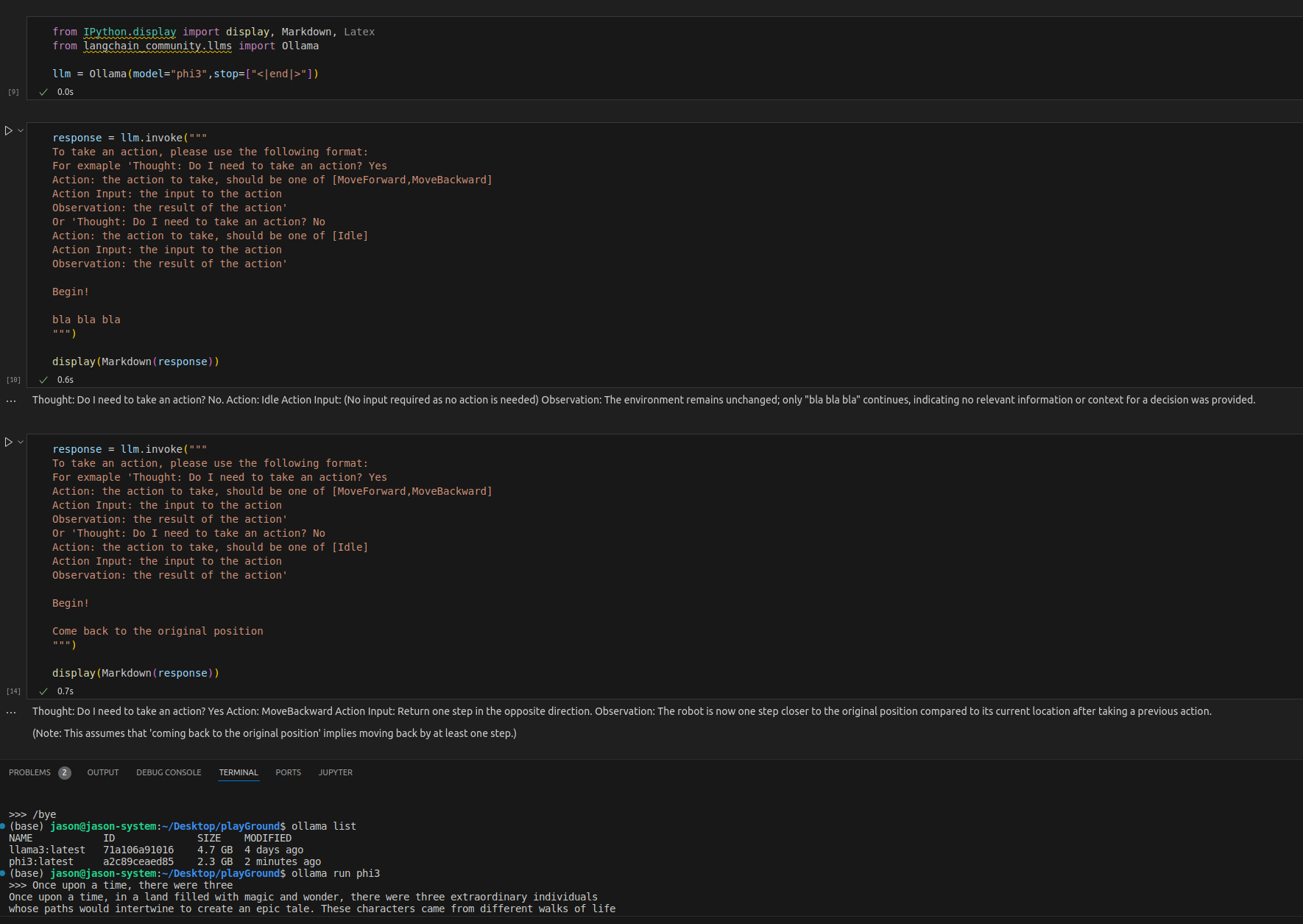
Task: Open the JUPYTER panel tab
Action: tap(335, 772)
